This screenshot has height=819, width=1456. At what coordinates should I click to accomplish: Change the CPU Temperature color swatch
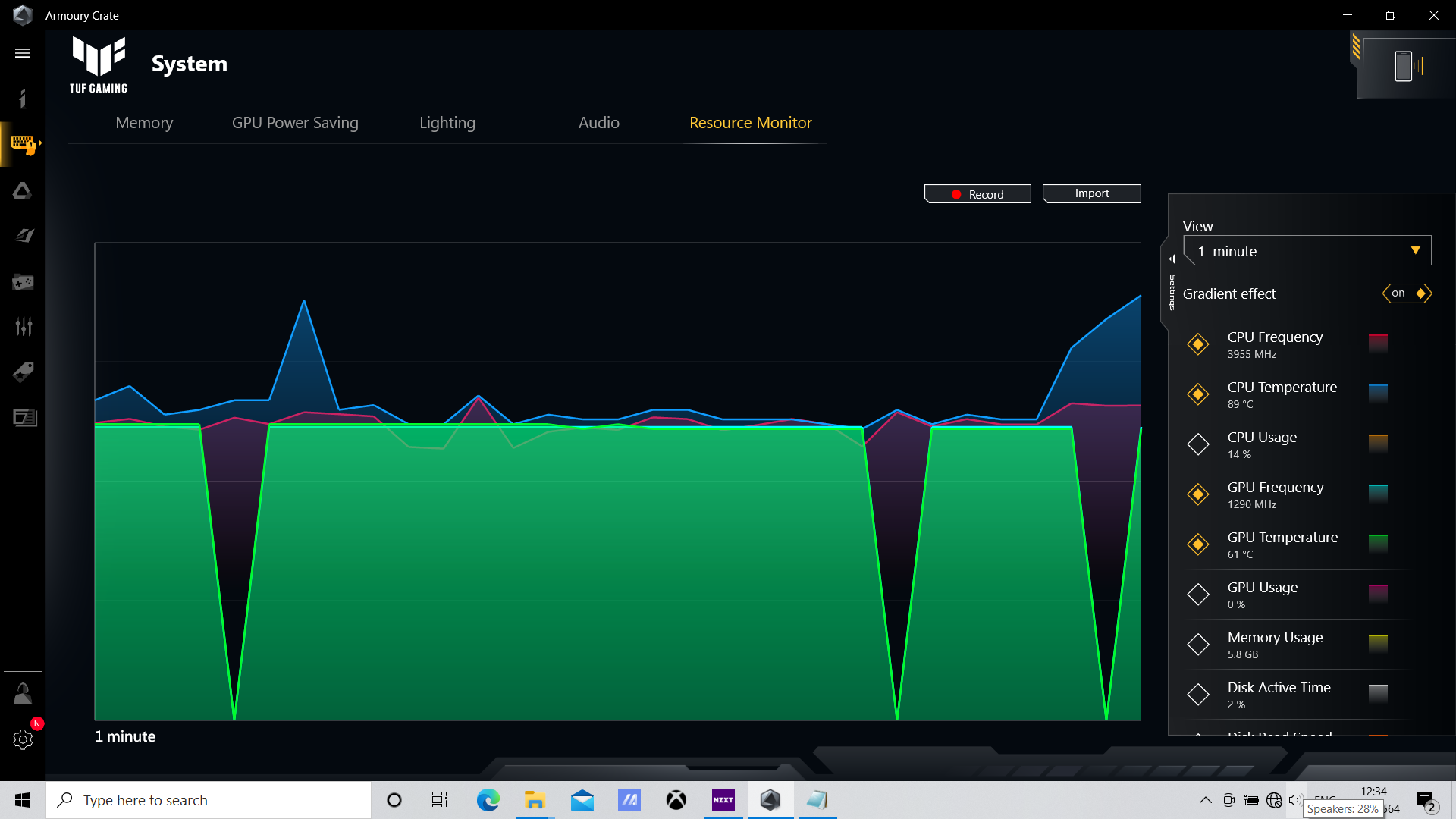1378,393
